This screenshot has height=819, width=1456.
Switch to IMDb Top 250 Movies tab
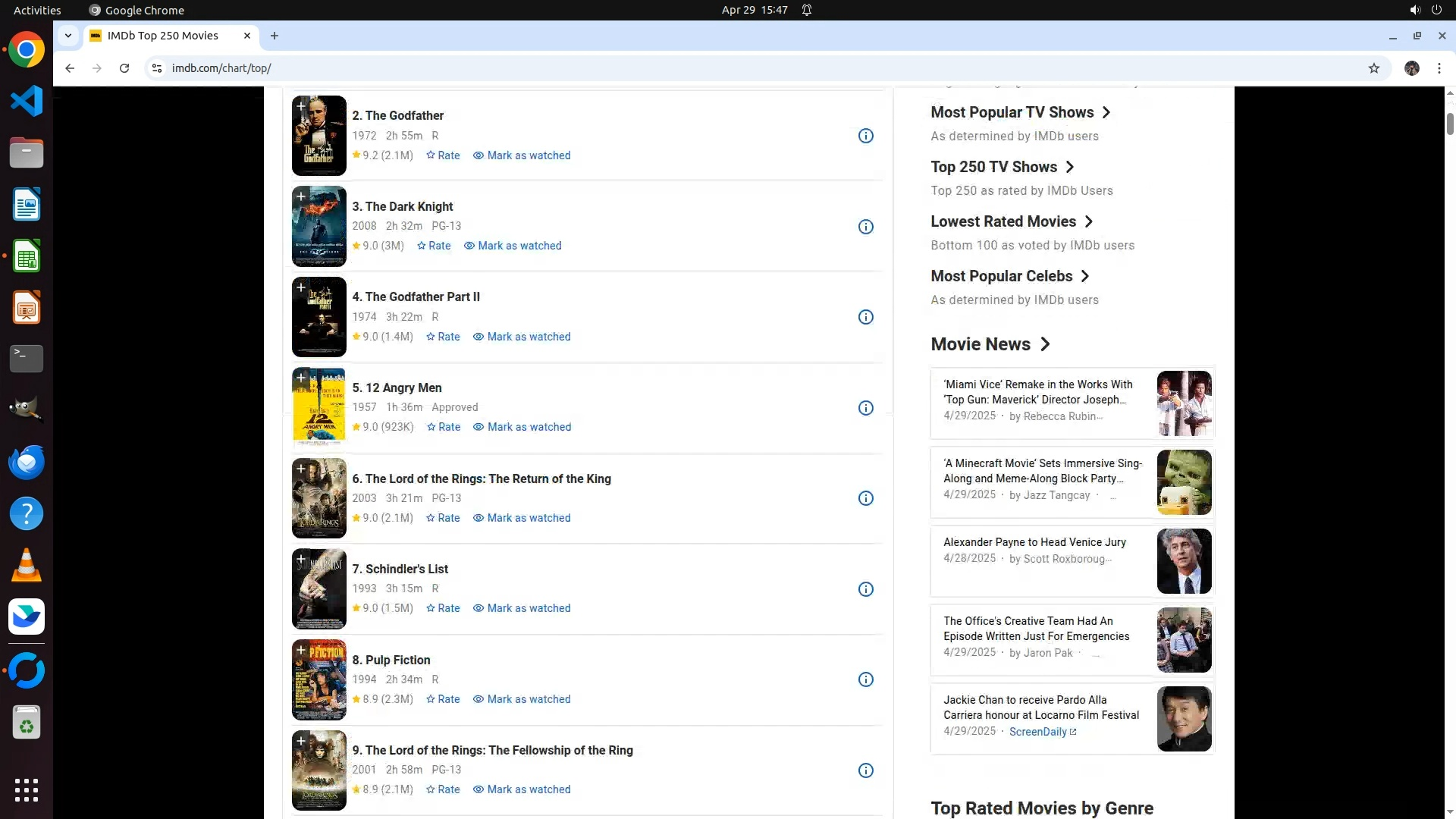click(x=163, y=36)
